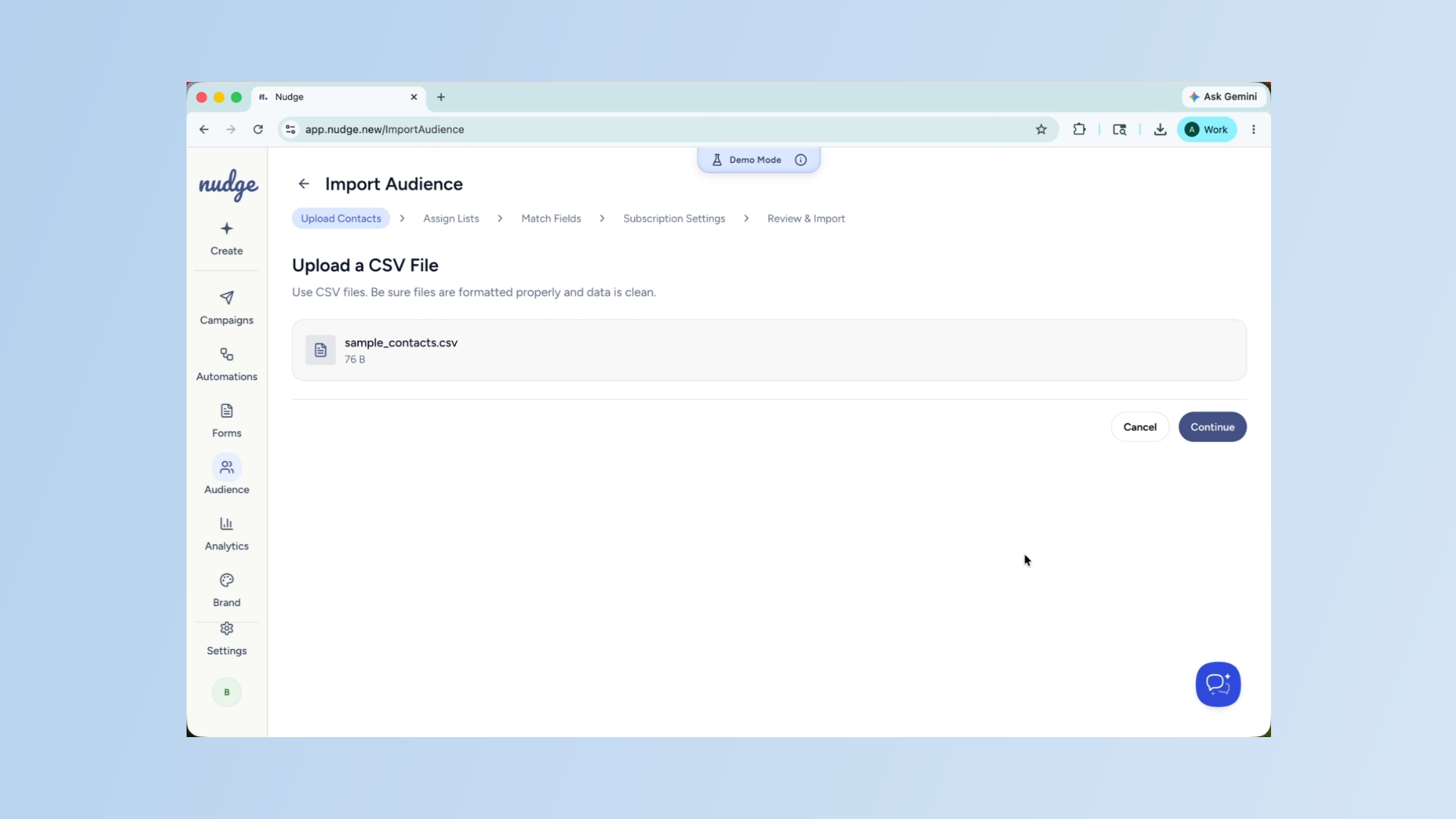Click the 76 B file size text
This screenshot has height=819, width=1456.
point(355,359)
